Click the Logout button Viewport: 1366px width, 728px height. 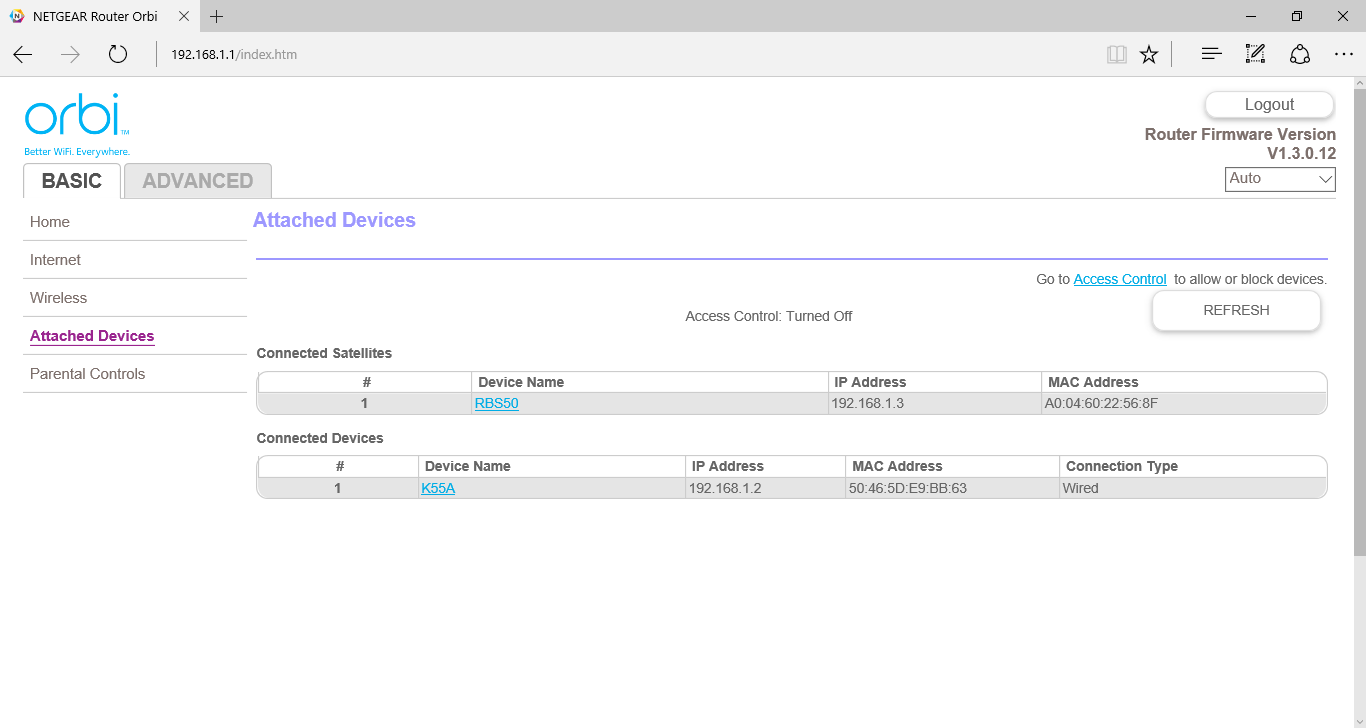(1269, 105)
